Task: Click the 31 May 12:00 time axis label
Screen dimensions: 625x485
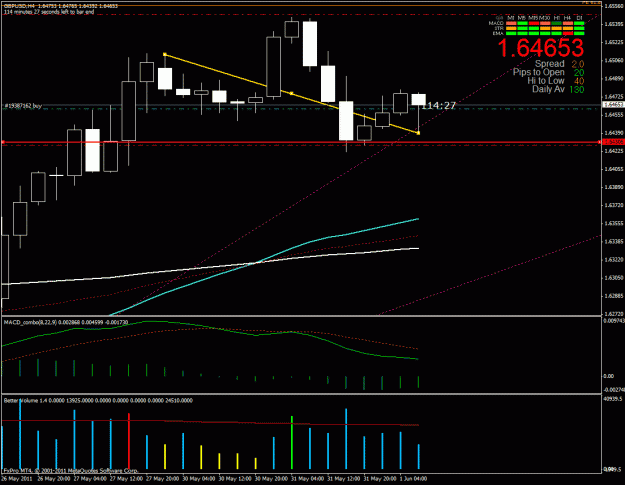Action: pyautogui.click(x=344, y=479)
